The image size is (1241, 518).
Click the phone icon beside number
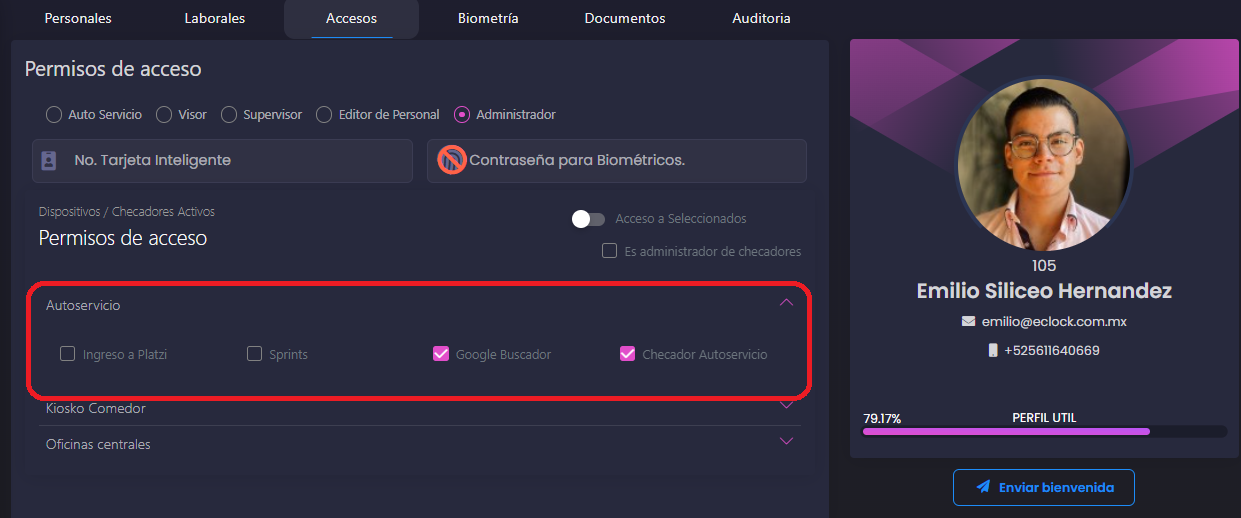pyautogui.click(x=993, y=351)
